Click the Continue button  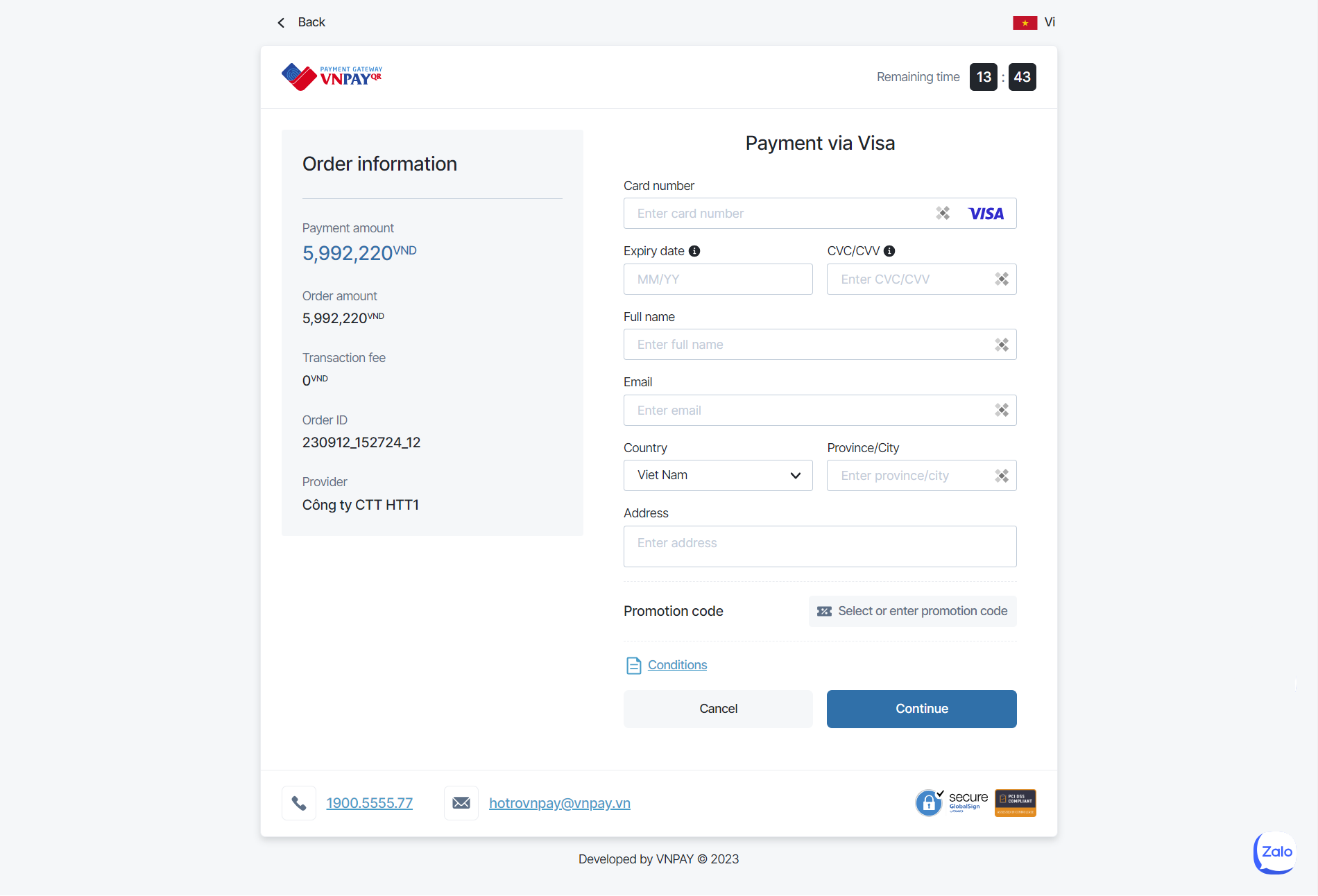coord(922,709)
